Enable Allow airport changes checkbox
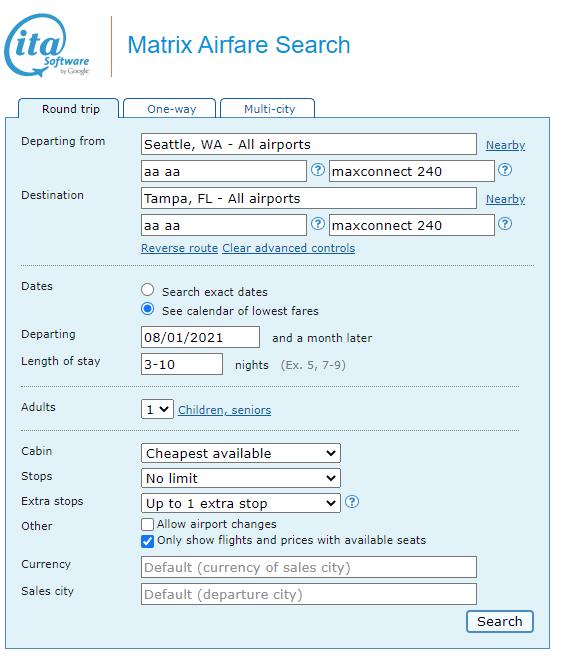Viewport: 569px width, 667px height. (148, 524)
